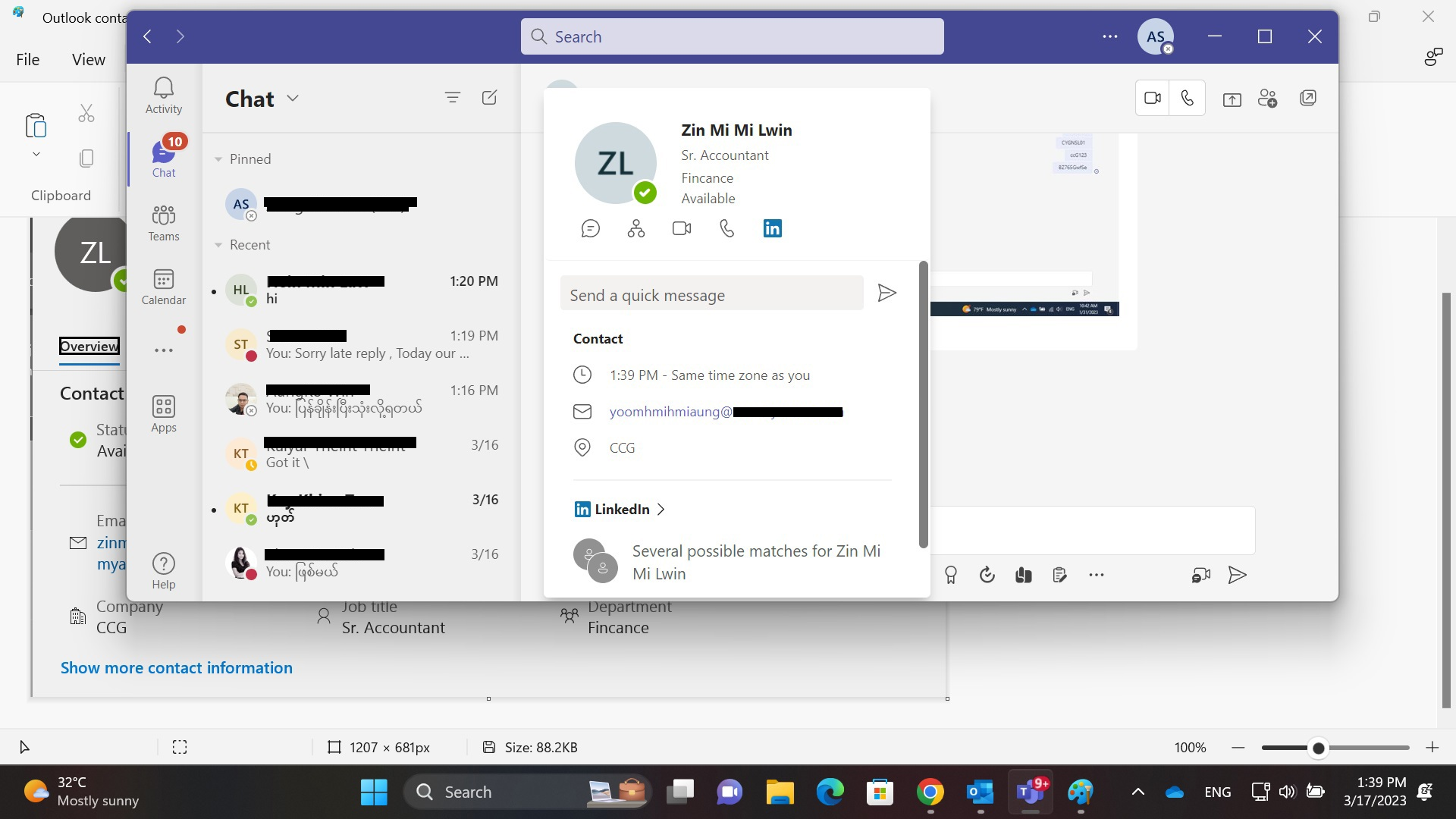The image size is (1456, 819).
Task: Click Show more contact information link
Action: (176, 667)
